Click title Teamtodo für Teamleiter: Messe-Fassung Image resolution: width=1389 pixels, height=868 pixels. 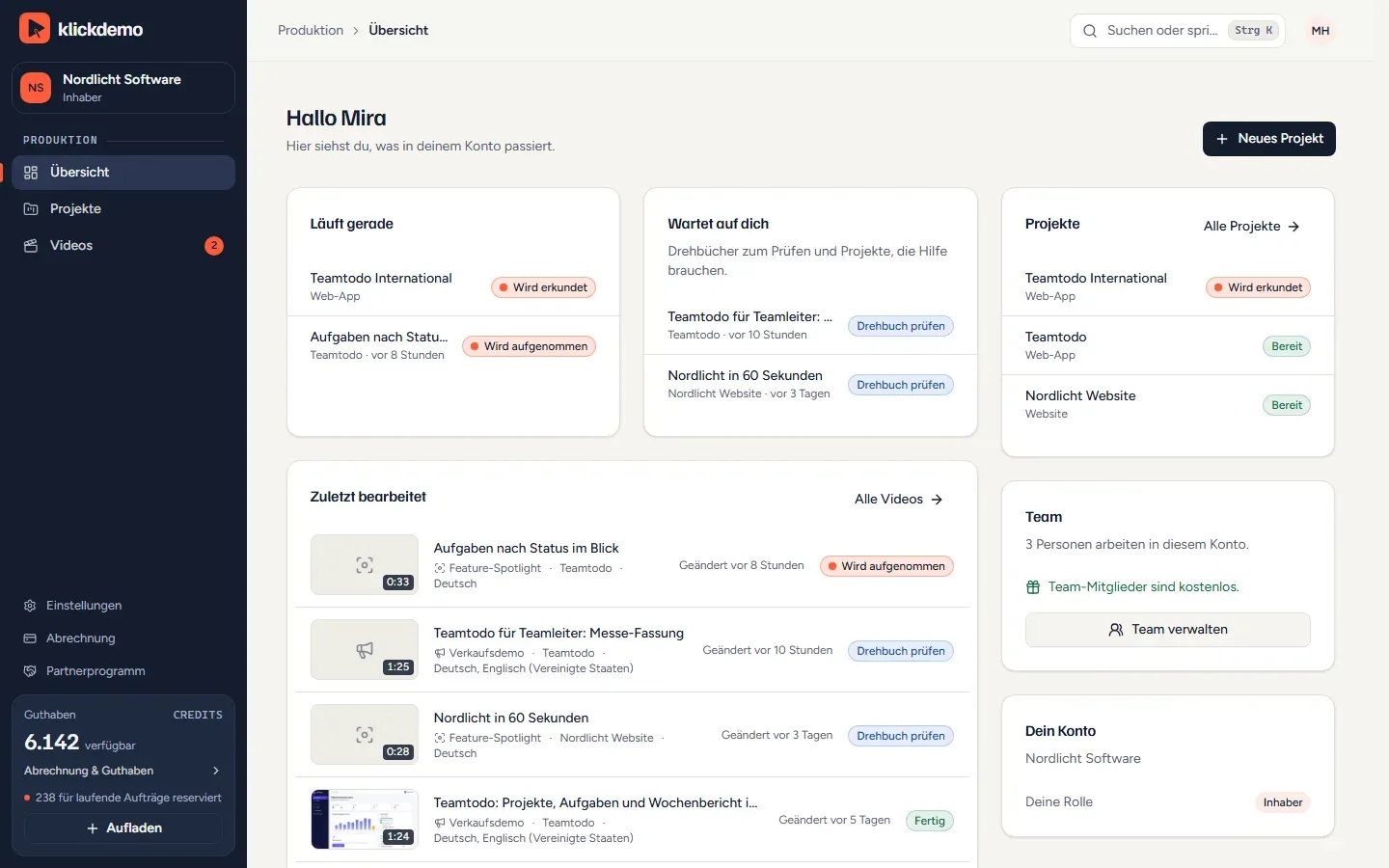(558, 634)
